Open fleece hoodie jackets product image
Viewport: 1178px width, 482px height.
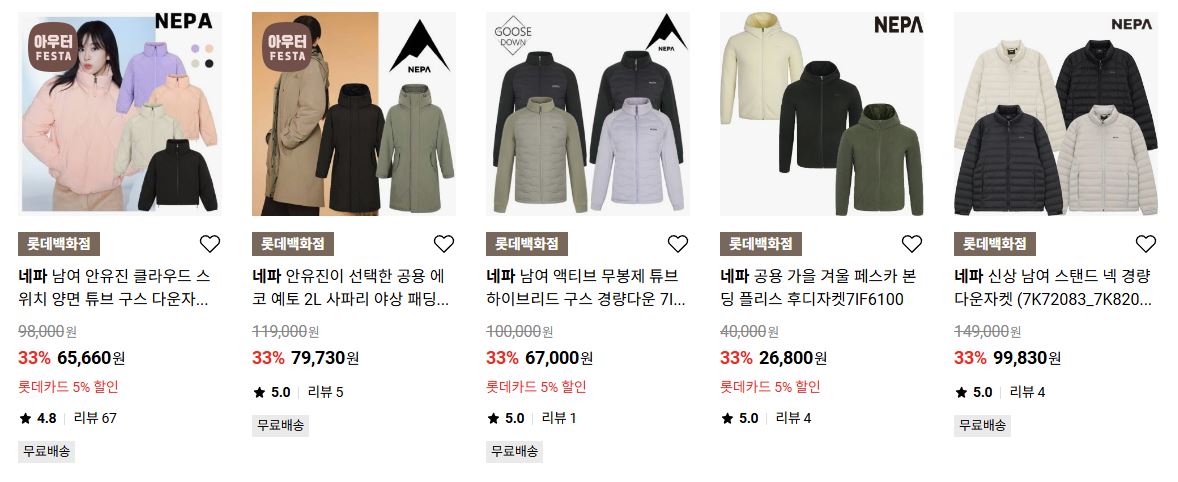tap(822, 114)
